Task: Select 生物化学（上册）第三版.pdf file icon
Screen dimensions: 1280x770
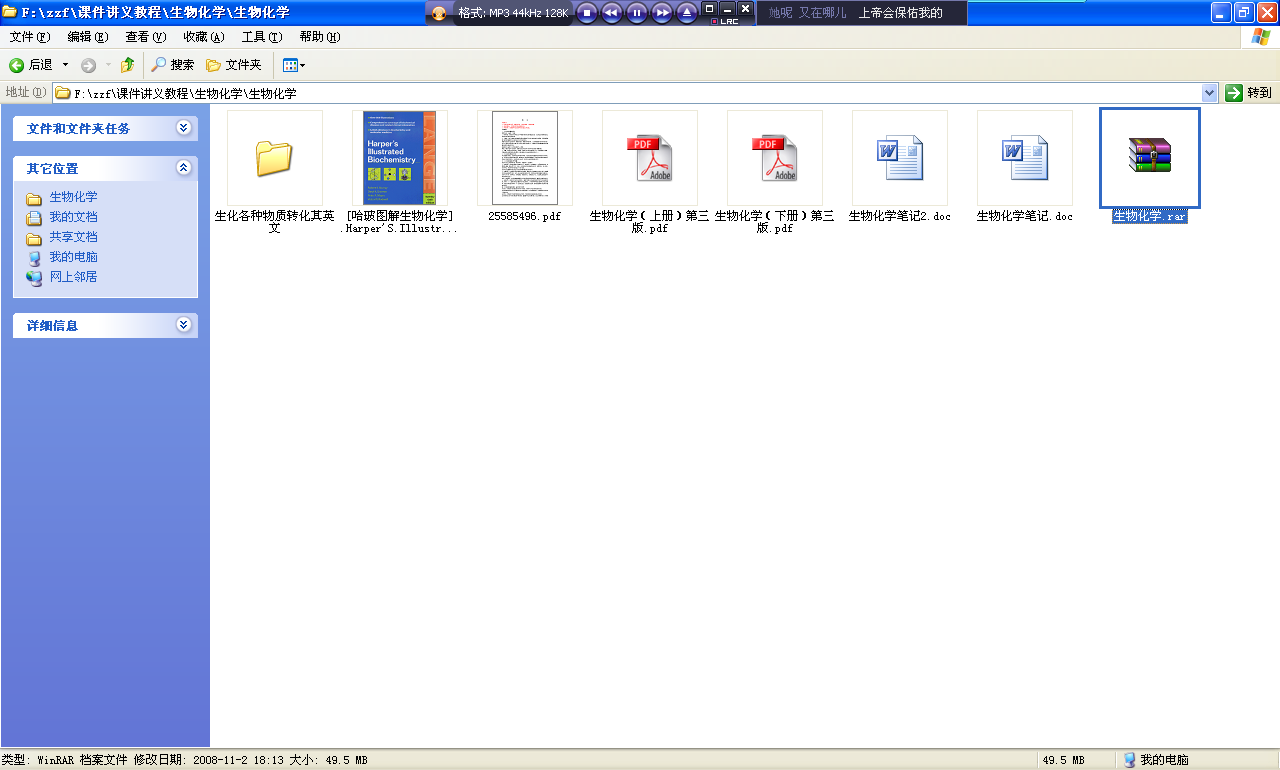Action: 649,158
